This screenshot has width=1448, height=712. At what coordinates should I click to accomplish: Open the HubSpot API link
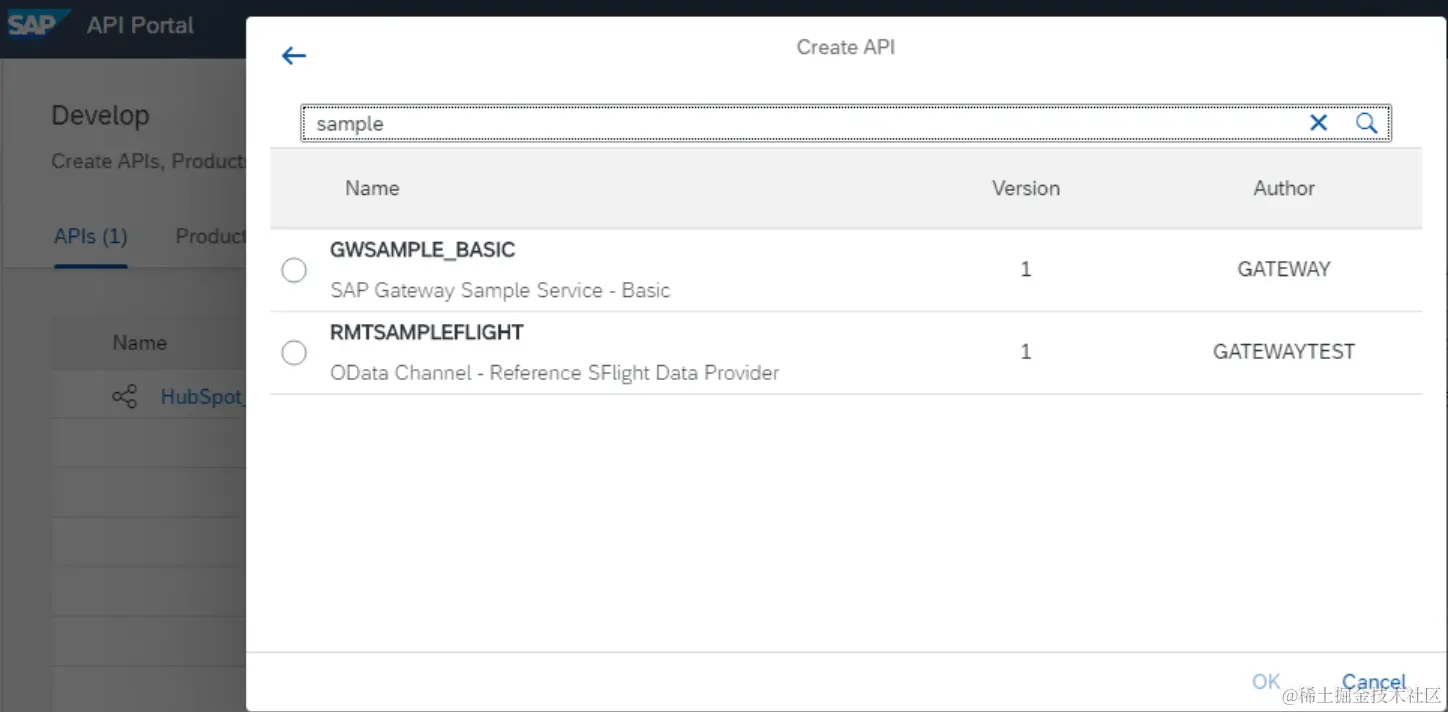click(x=202, y=397)
